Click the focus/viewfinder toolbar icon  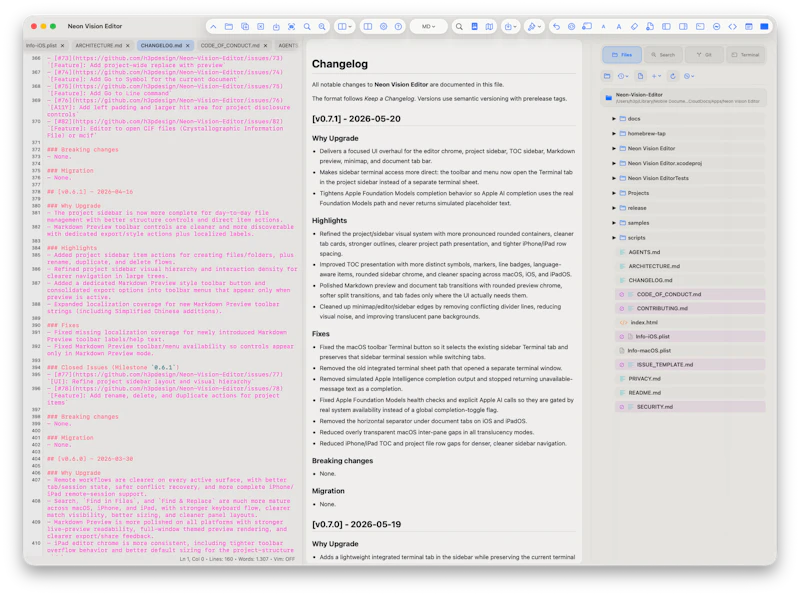(291, 27)
